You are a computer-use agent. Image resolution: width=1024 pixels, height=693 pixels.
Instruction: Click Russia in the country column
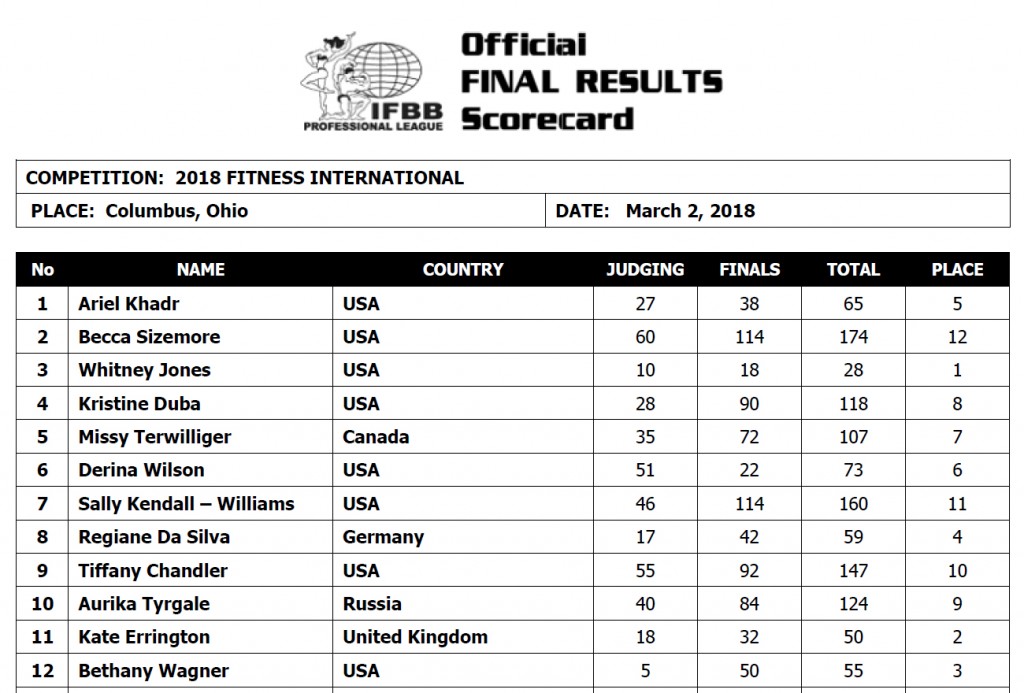pyautogui.click(x=372, y=604)
